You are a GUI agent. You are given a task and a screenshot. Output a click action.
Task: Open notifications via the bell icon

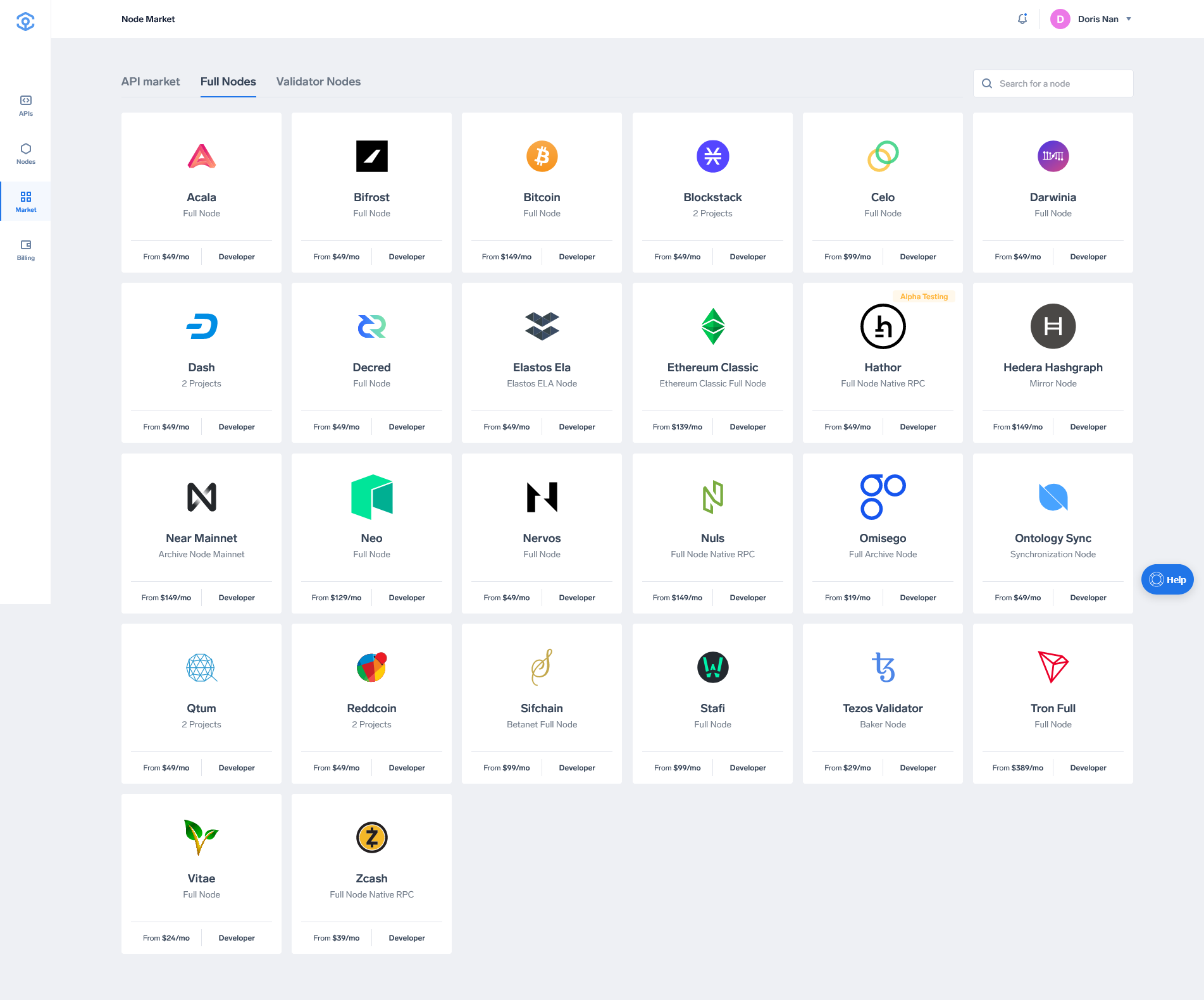[1022, 18]
